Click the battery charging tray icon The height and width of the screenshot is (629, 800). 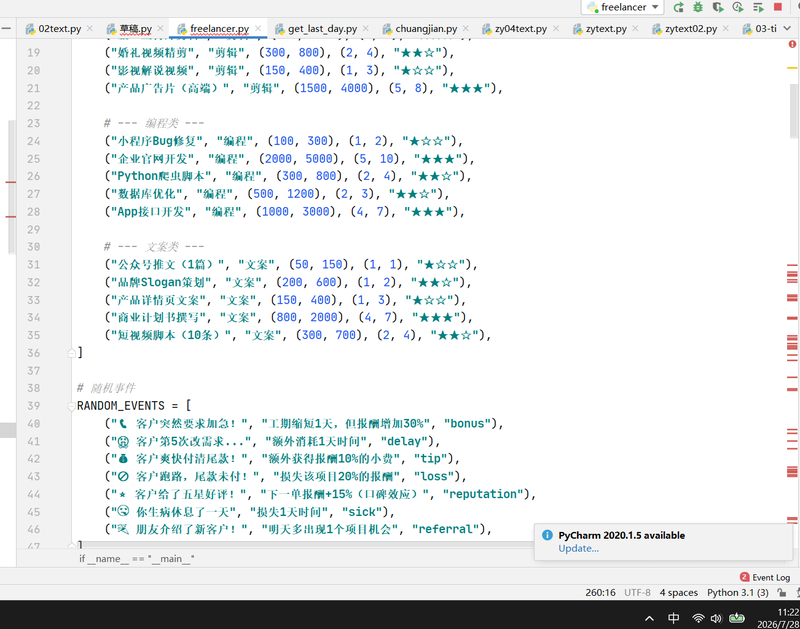736,618
